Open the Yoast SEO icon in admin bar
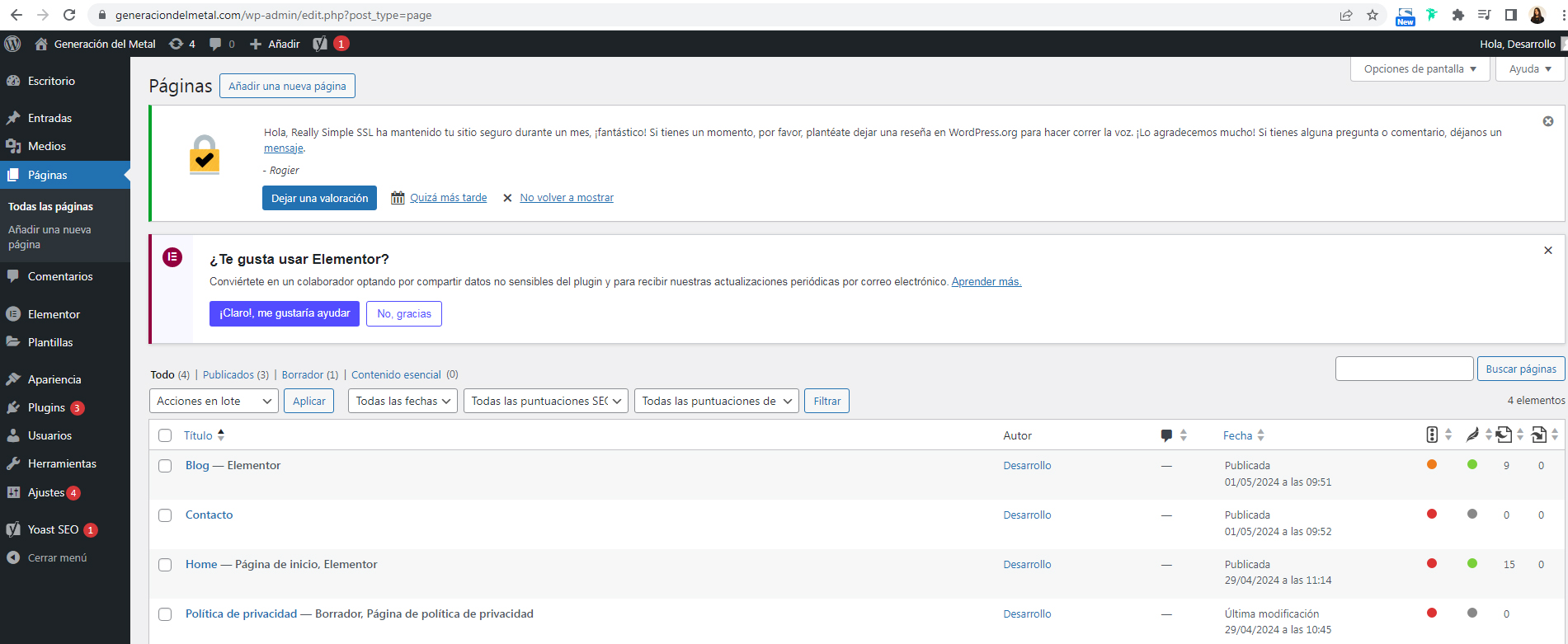The height and width of the screenshot is (644, 1568). pos(320,44)
